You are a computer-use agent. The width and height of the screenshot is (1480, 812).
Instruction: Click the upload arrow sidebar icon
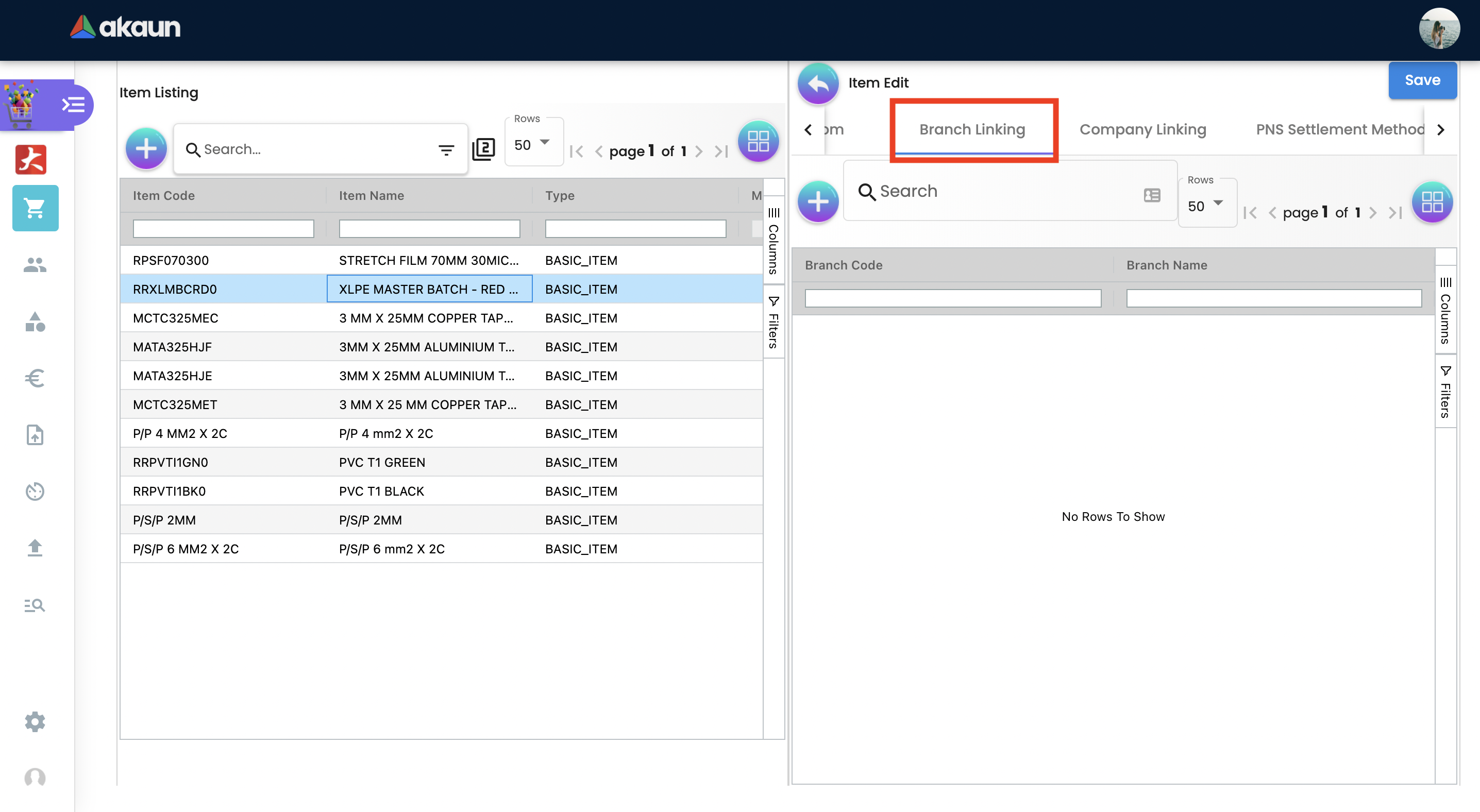(x=35, y=548)
